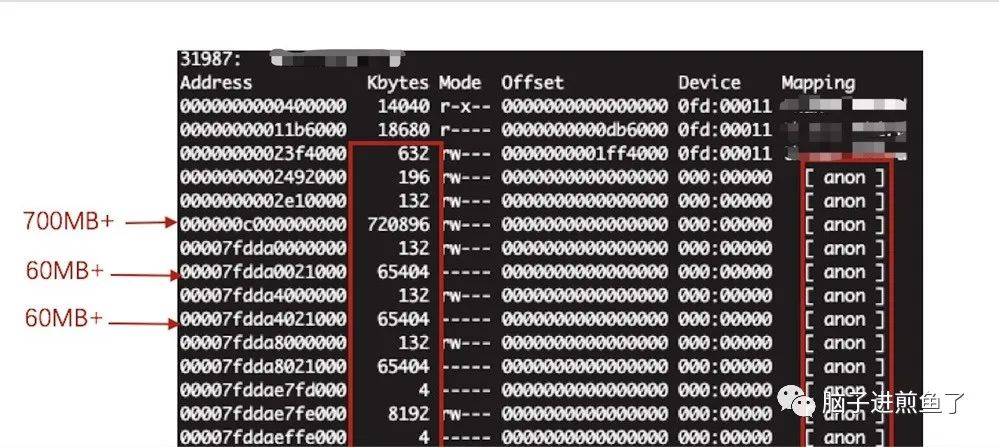Click [ anon ] in the 00007fdda0021000 row
999x447 pixels.
click(845, 272)
